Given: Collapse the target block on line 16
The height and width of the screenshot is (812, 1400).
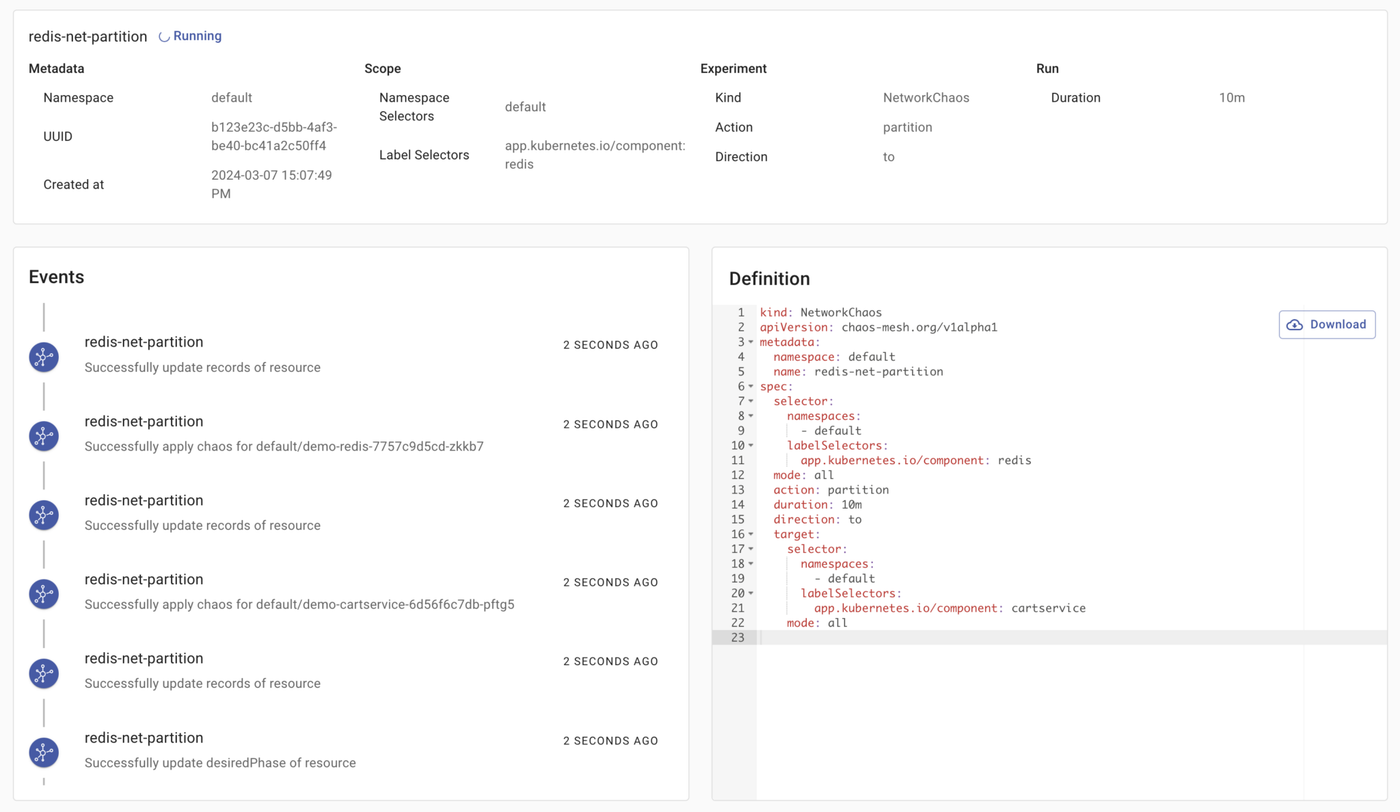Looking at the screenshot, I should [751, 534].
